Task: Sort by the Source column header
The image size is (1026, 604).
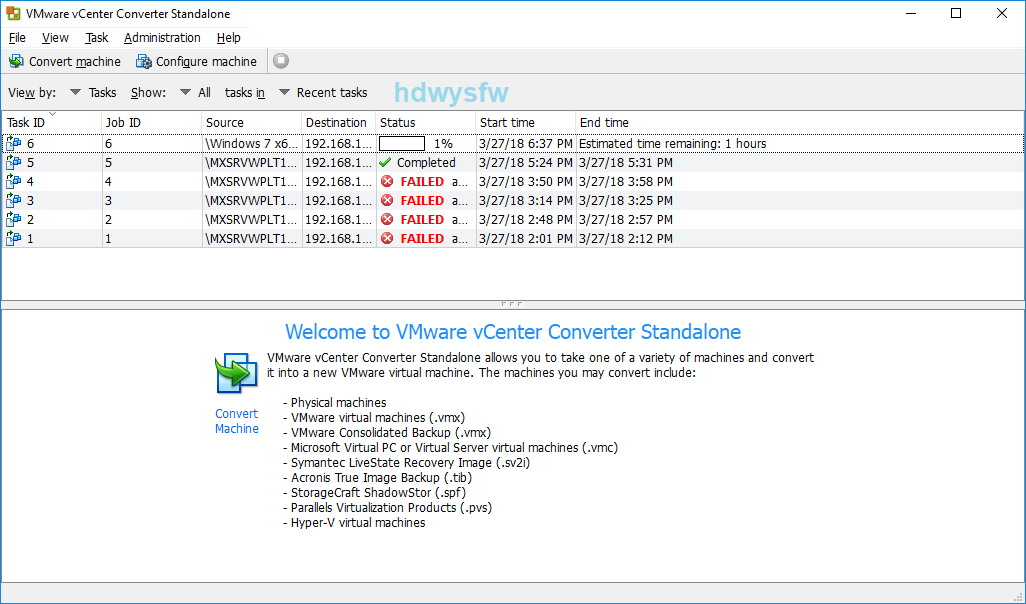Action: pyautogui.click(x=252, y=122)
